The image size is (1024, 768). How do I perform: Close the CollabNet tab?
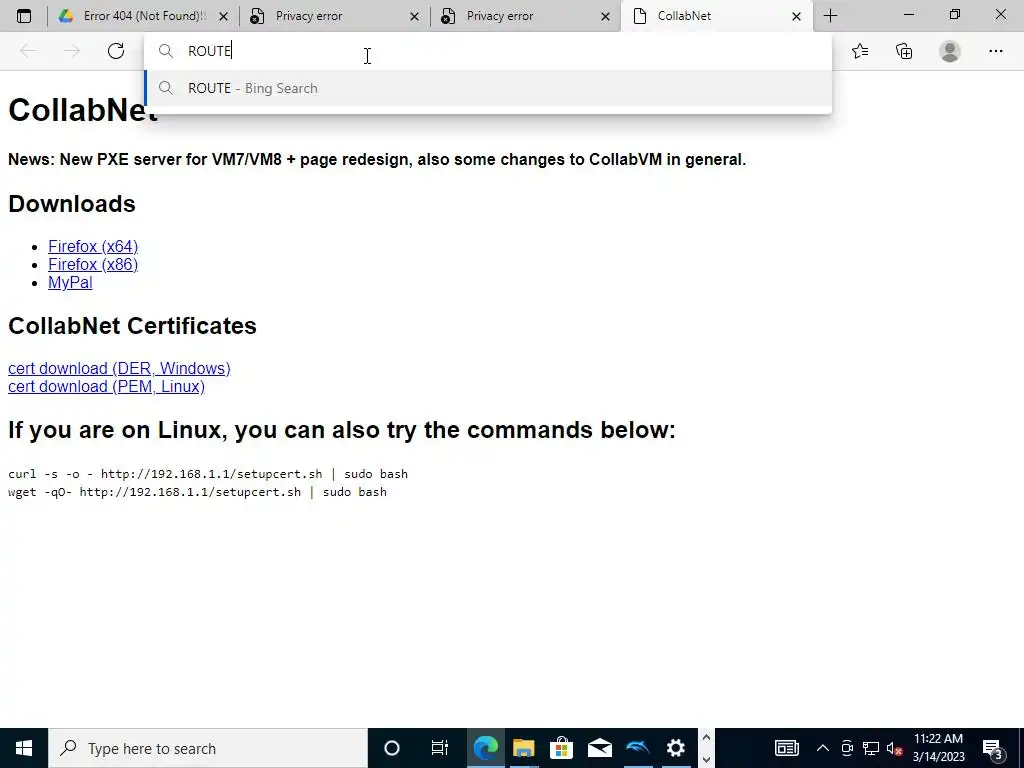796,16
